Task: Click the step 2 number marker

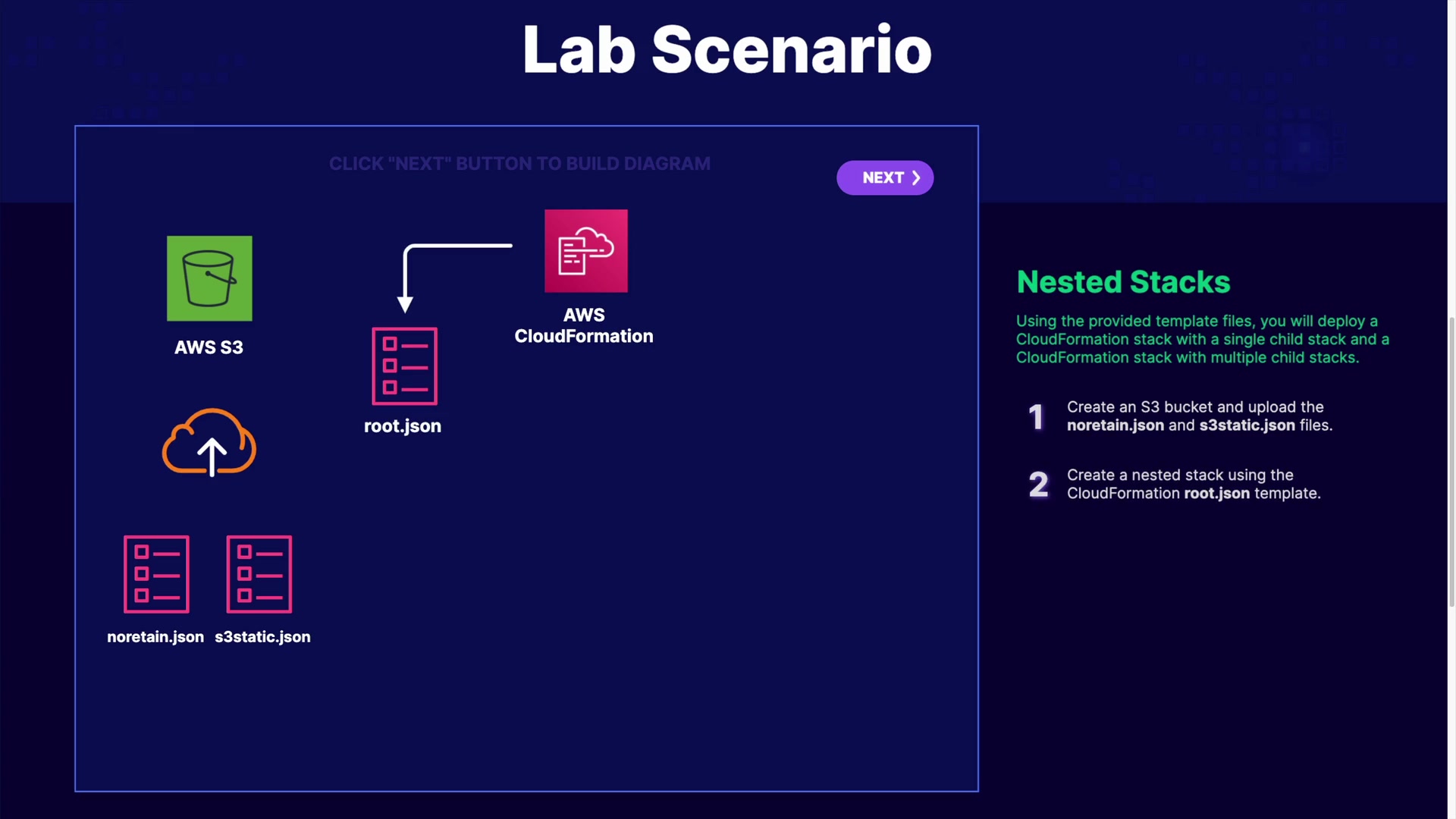Action: (x=1038, y=485)
